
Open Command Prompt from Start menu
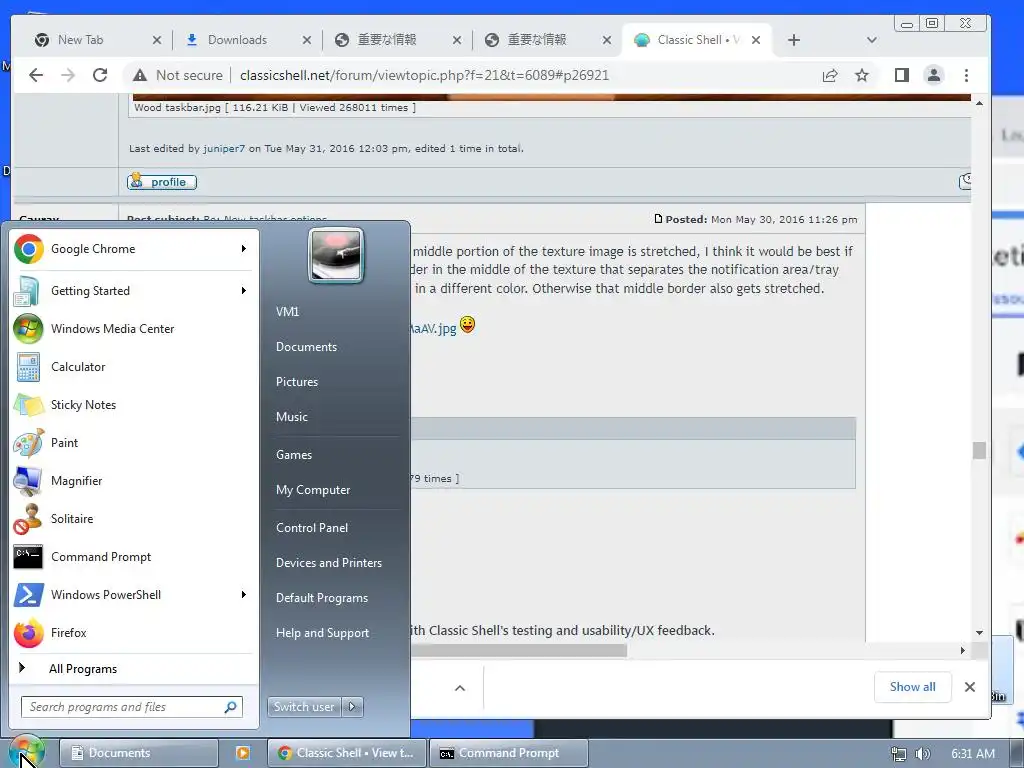(x=134, y=556)
